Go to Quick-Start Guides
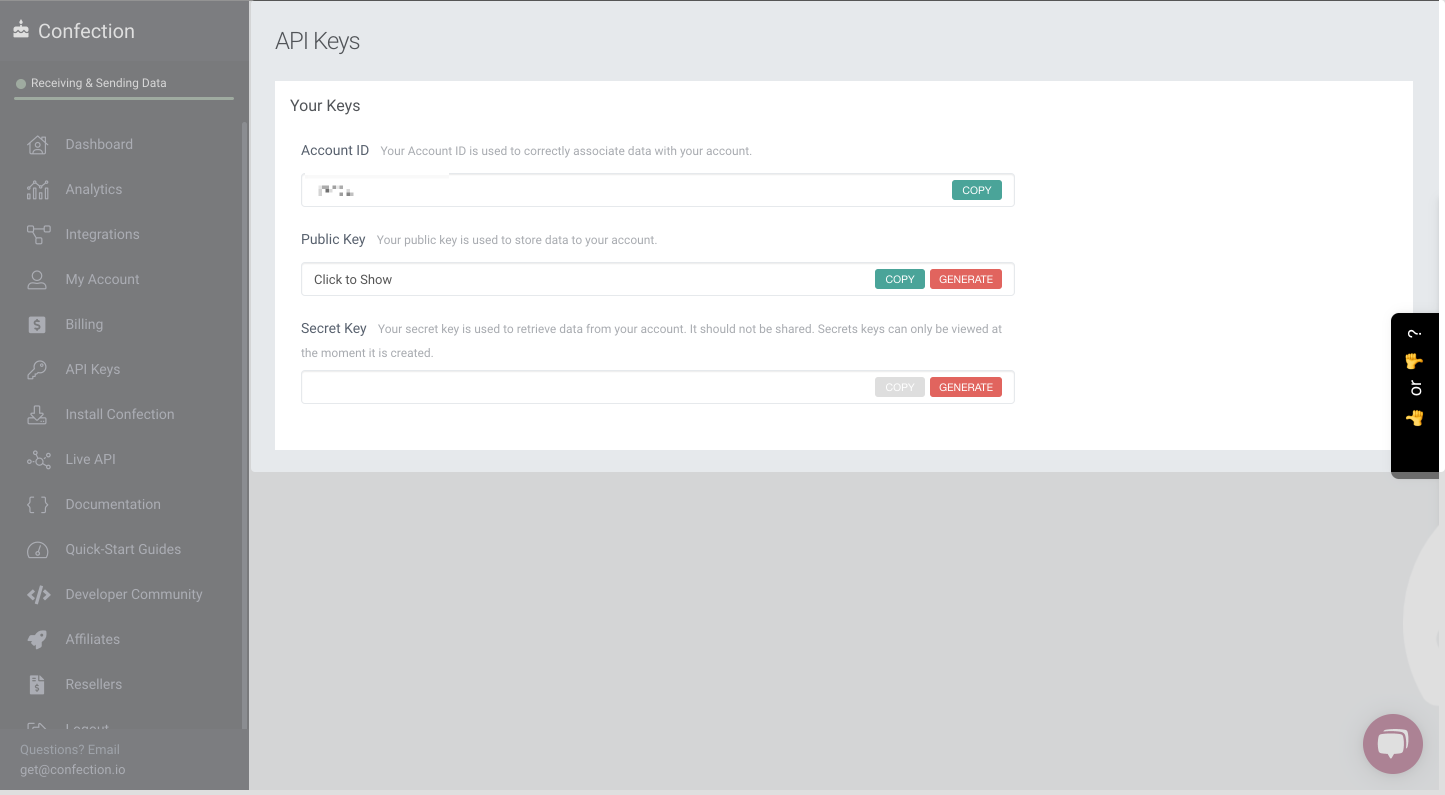Viewport: 1445px width, 795px height. (x=123, y=550)
